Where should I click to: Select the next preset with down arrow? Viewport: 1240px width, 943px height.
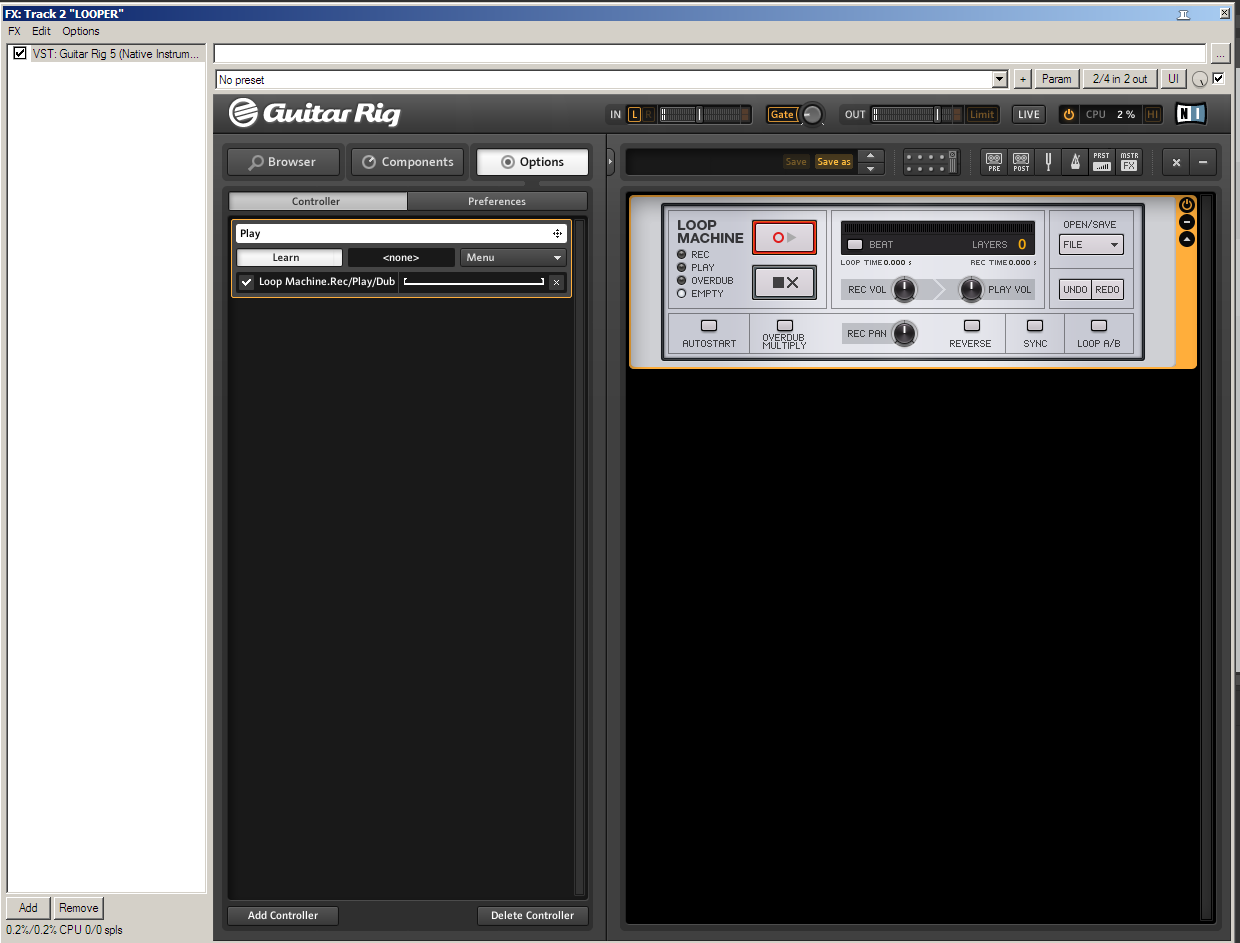[x=871, y=169]
